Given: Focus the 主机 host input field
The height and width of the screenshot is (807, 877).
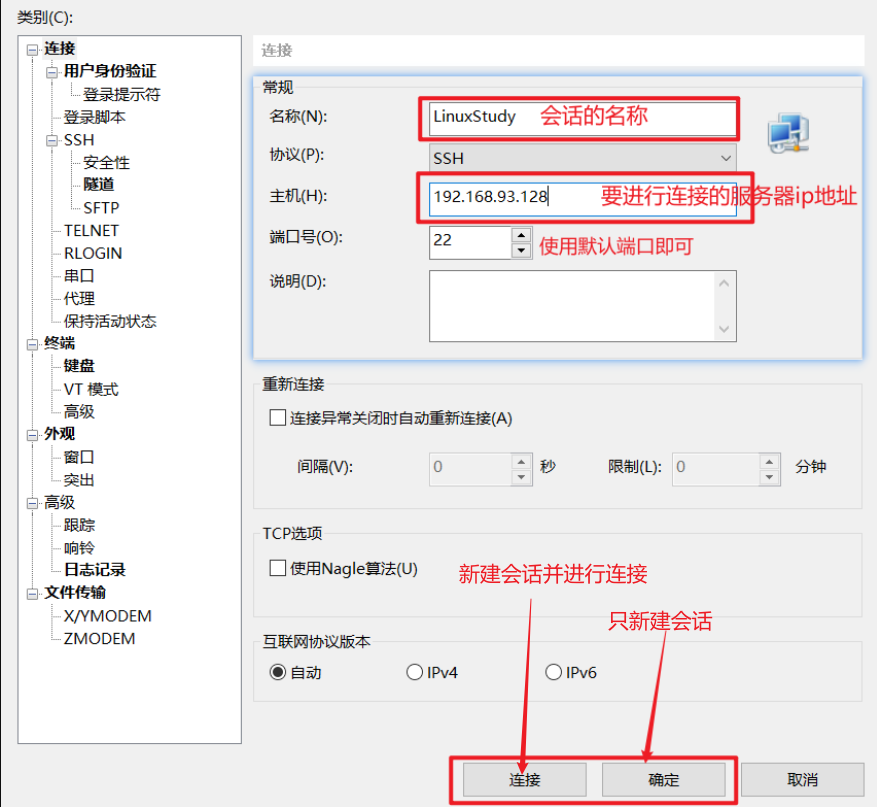Looking at the screenshot, I should [x=582, y=198].
